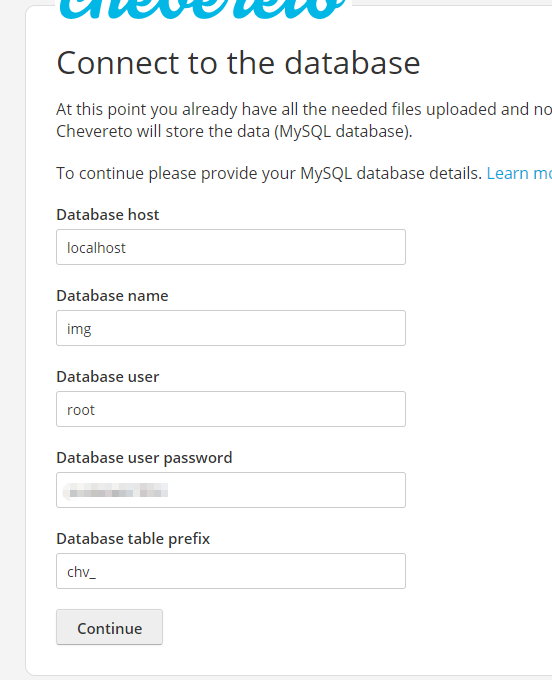Click the 'Database table prefix' label
This screenshot has height=680, width=552.
pos(133,539)
